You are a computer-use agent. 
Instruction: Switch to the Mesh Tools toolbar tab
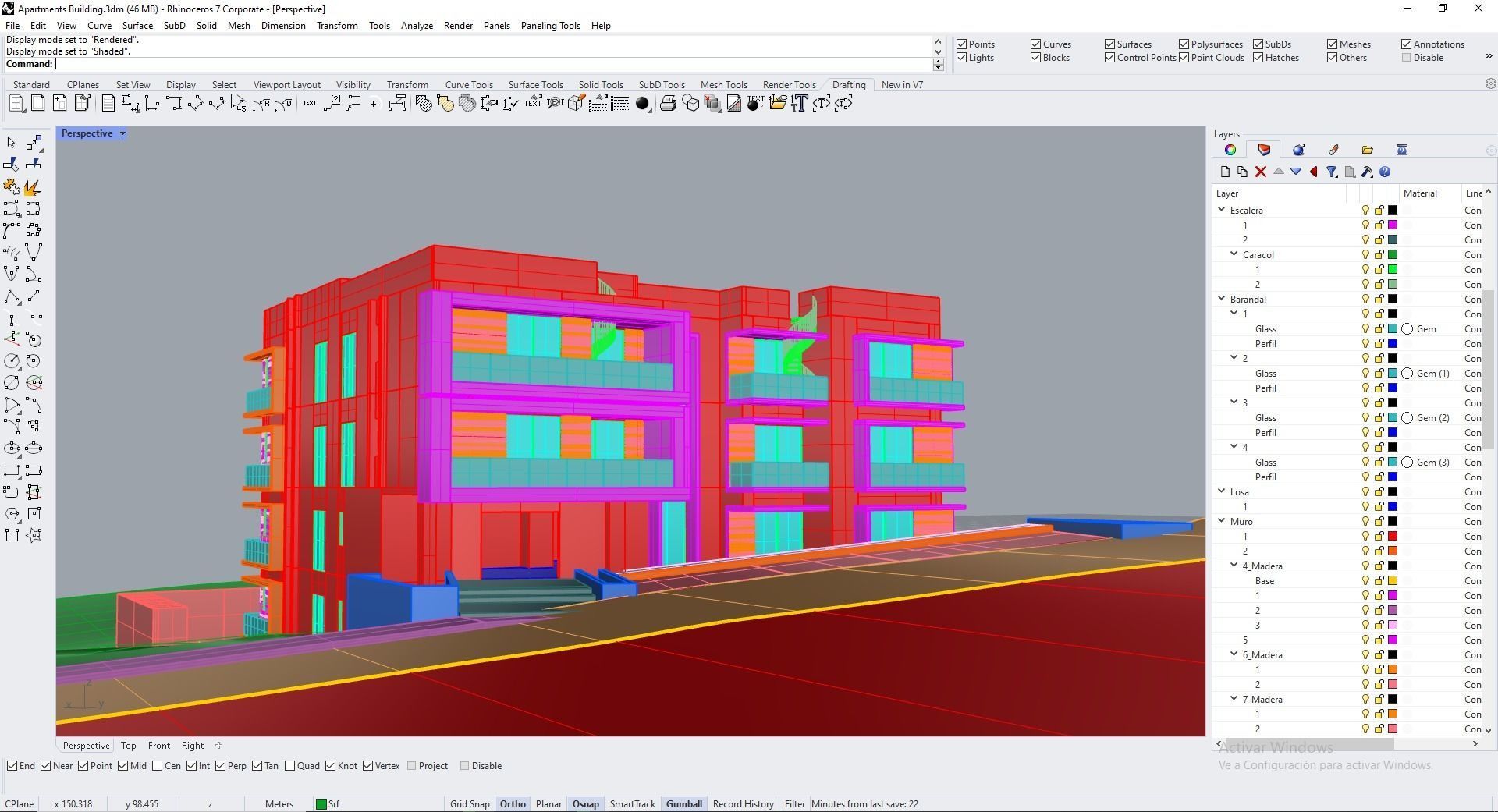(x=723, y=85)
